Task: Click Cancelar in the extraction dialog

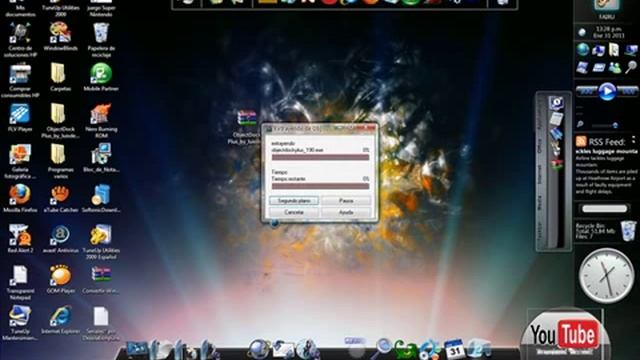Action: click(x=294, y=212)
